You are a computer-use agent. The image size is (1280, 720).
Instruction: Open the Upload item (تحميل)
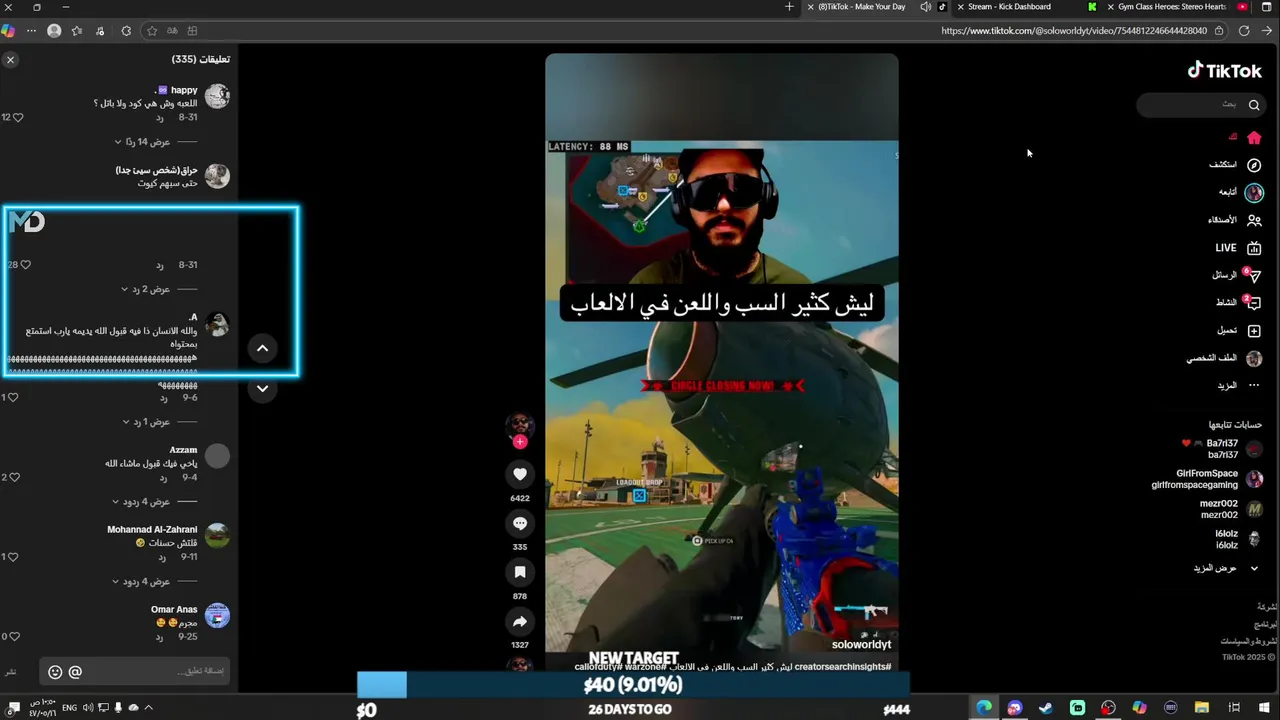pyautogui.click(x=1239, y=330)
